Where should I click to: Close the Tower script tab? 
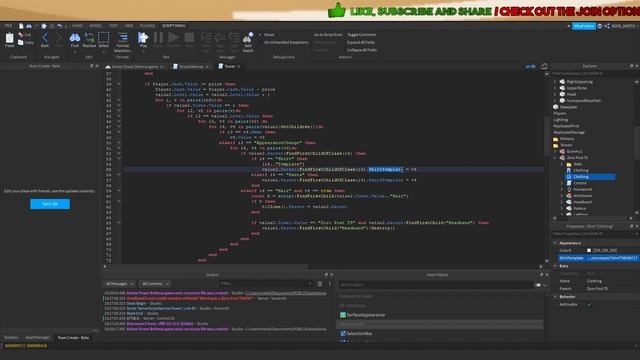pos(239,67)
